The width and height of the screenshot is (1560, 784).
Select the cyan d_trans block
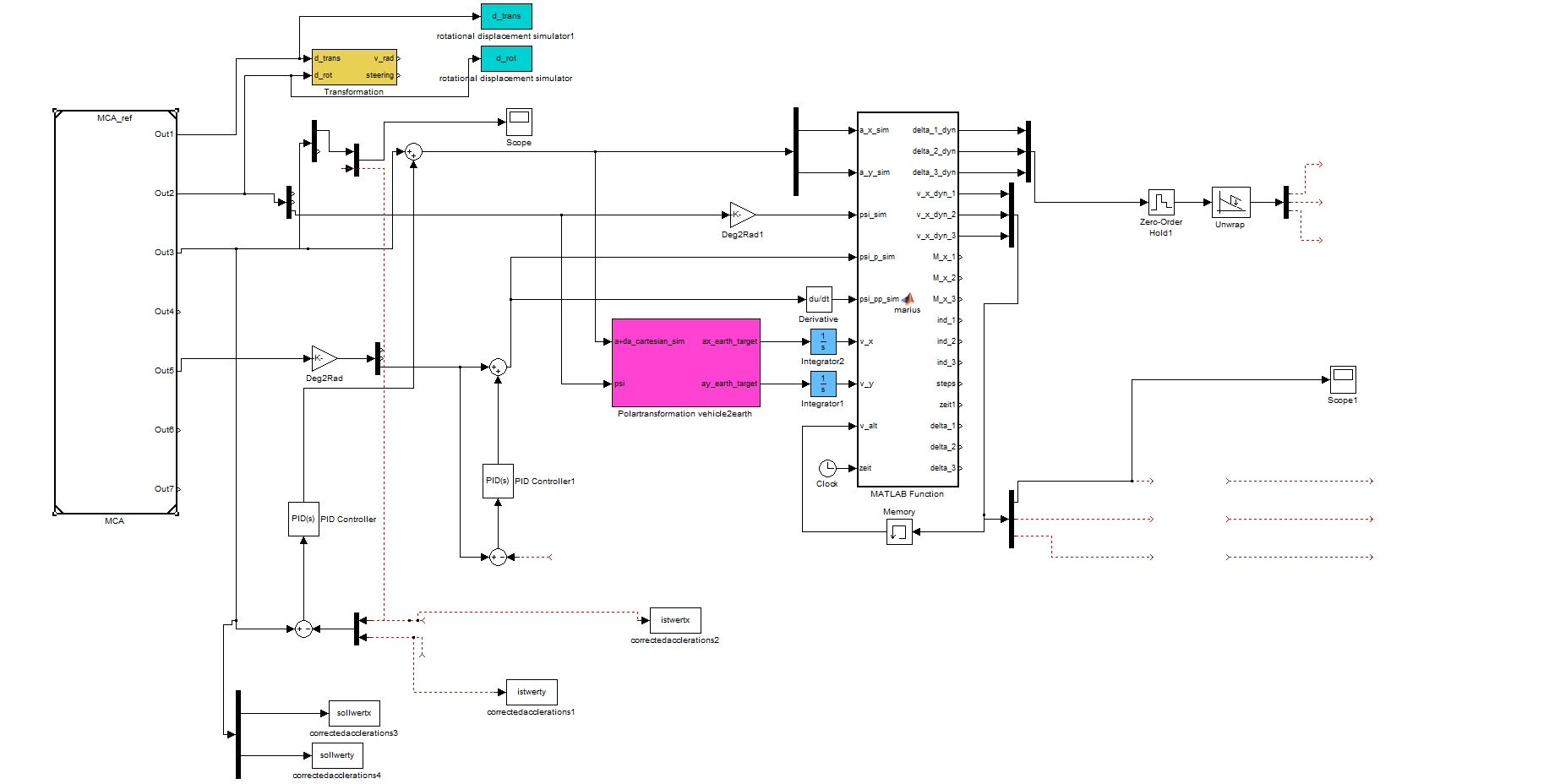pyautogui.click(x=506, y=16)
